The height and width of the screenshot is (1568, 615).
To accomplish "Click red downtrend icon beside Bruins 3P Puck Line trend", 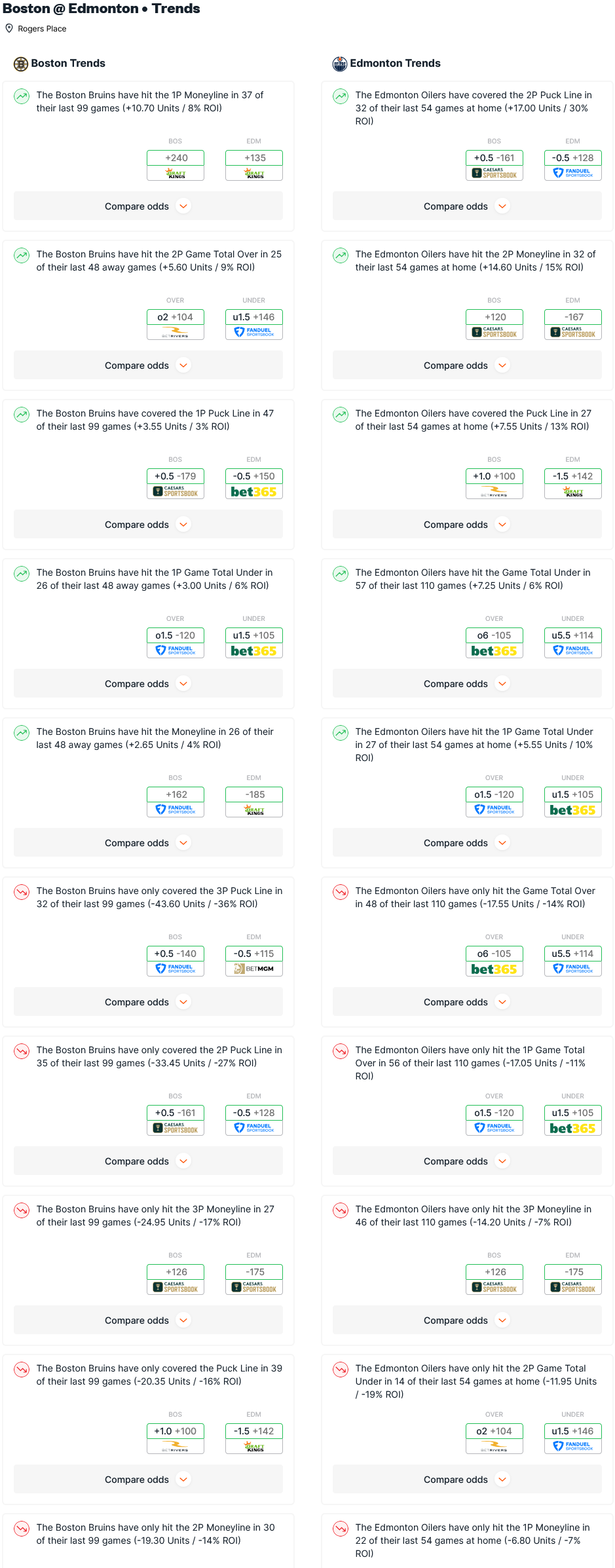I will click(x=22, y=892).
